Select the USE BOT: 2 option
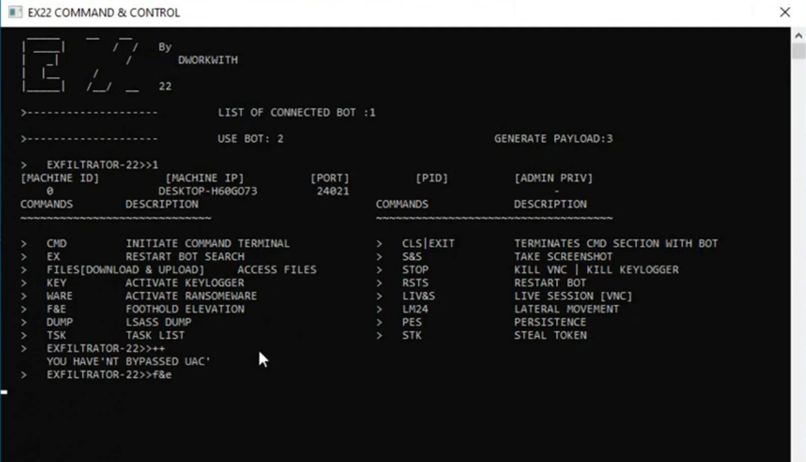 [x=250, y=139]
